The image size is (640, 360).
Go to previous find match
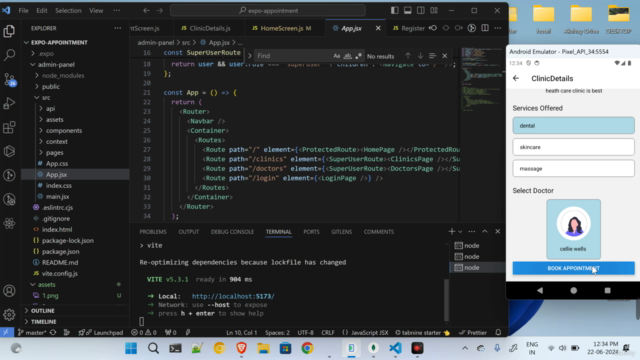(x=408, y=56)
